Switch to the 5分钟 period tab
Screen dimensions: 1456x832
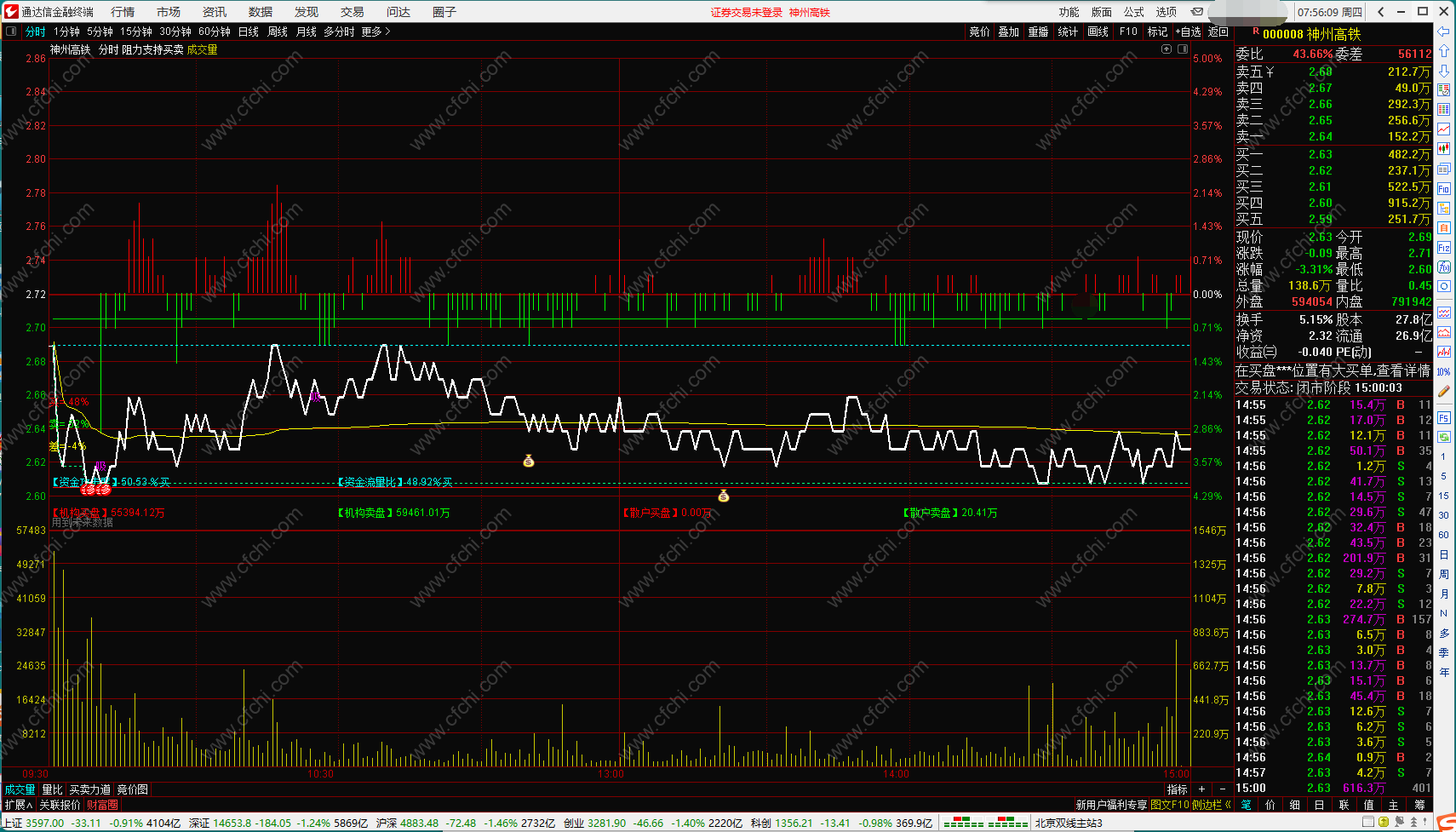tap(100, 32)
